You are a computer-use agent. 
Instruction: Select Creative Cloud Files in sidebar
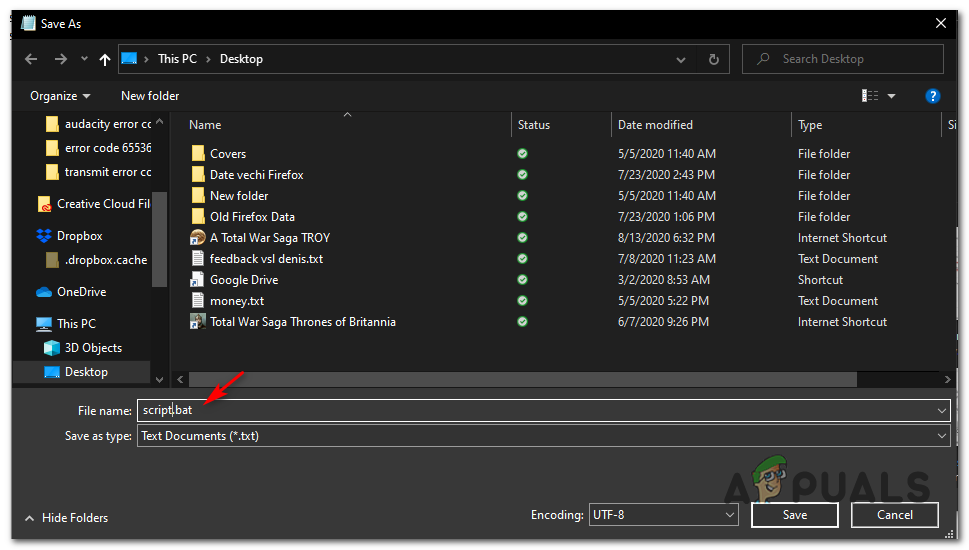(x=94, y=204)
